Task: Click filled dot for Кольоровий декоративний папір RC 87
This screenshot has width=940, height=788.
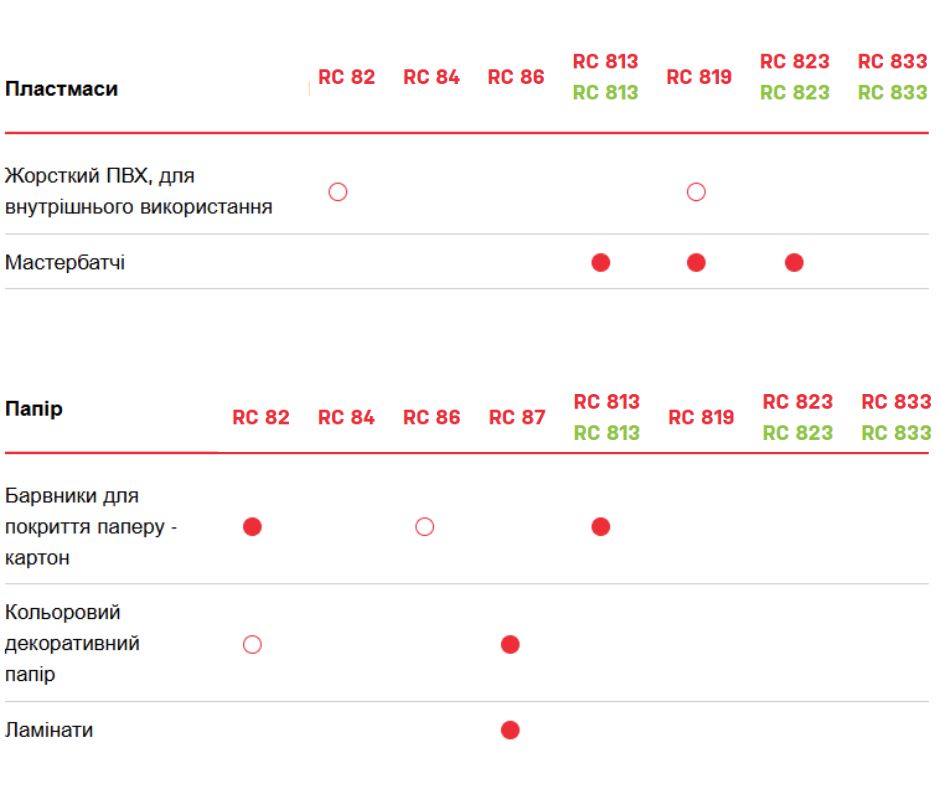Action: (x=510, y=645)
